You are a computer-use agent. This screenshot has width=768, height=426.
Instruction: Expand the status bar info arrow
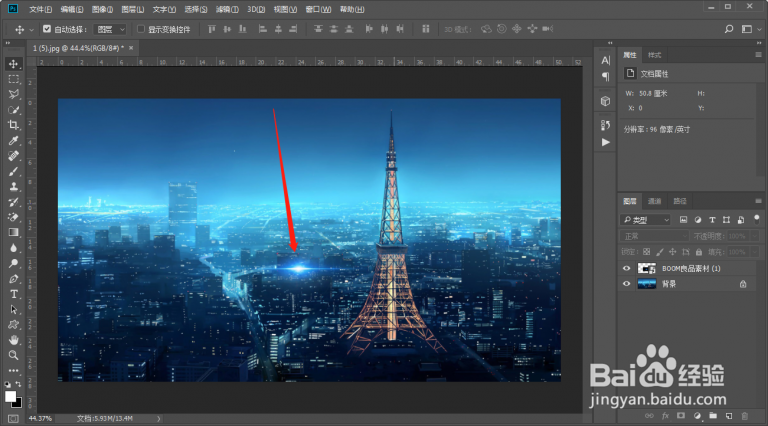pyautogui.click(x=159, y=419)
